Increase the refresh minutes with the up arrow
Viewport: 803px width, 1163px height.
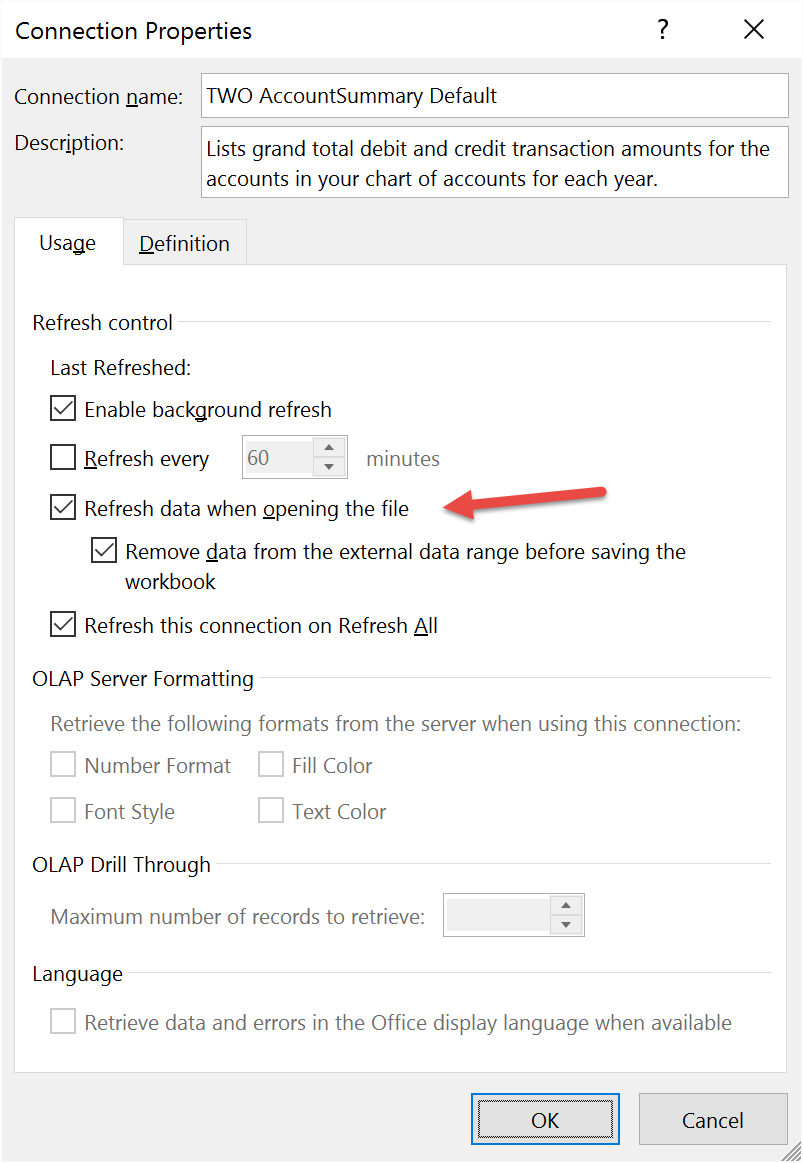pos(328,447)
